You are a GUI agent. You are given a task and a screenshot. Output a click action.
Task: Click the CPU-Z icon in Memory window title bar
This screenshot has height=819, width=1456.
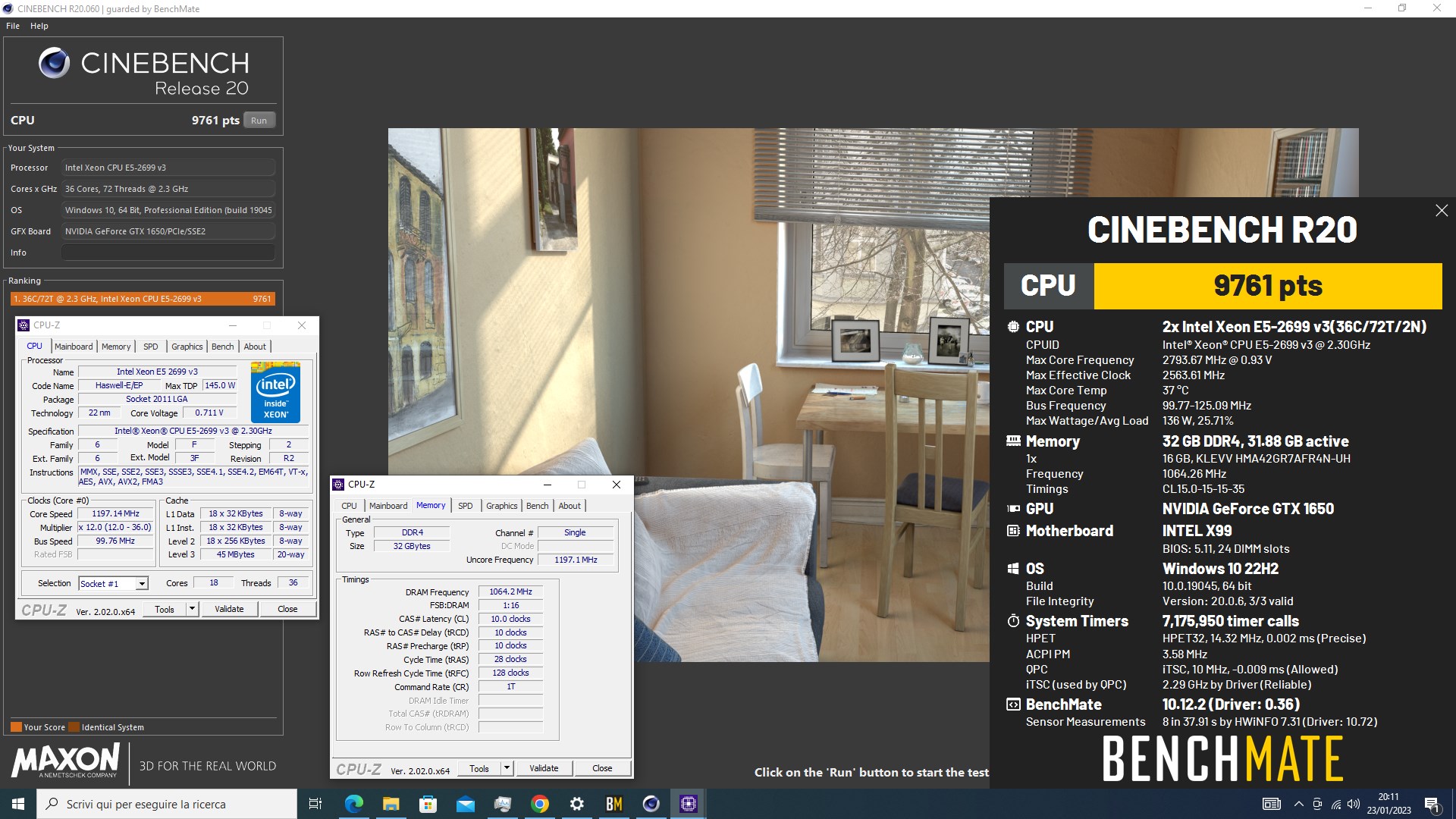coord(338,485)
